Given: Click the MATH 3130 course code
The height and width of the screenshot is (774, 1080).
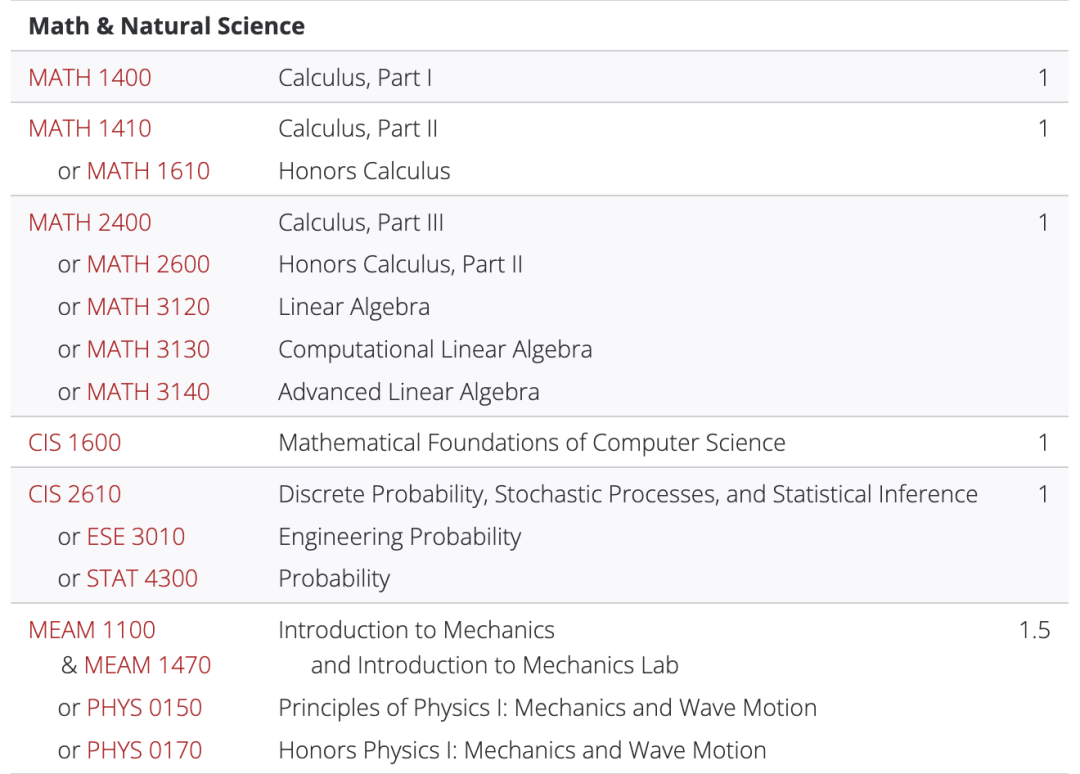Looking at the screenshot, I should [x=148, y=350].
